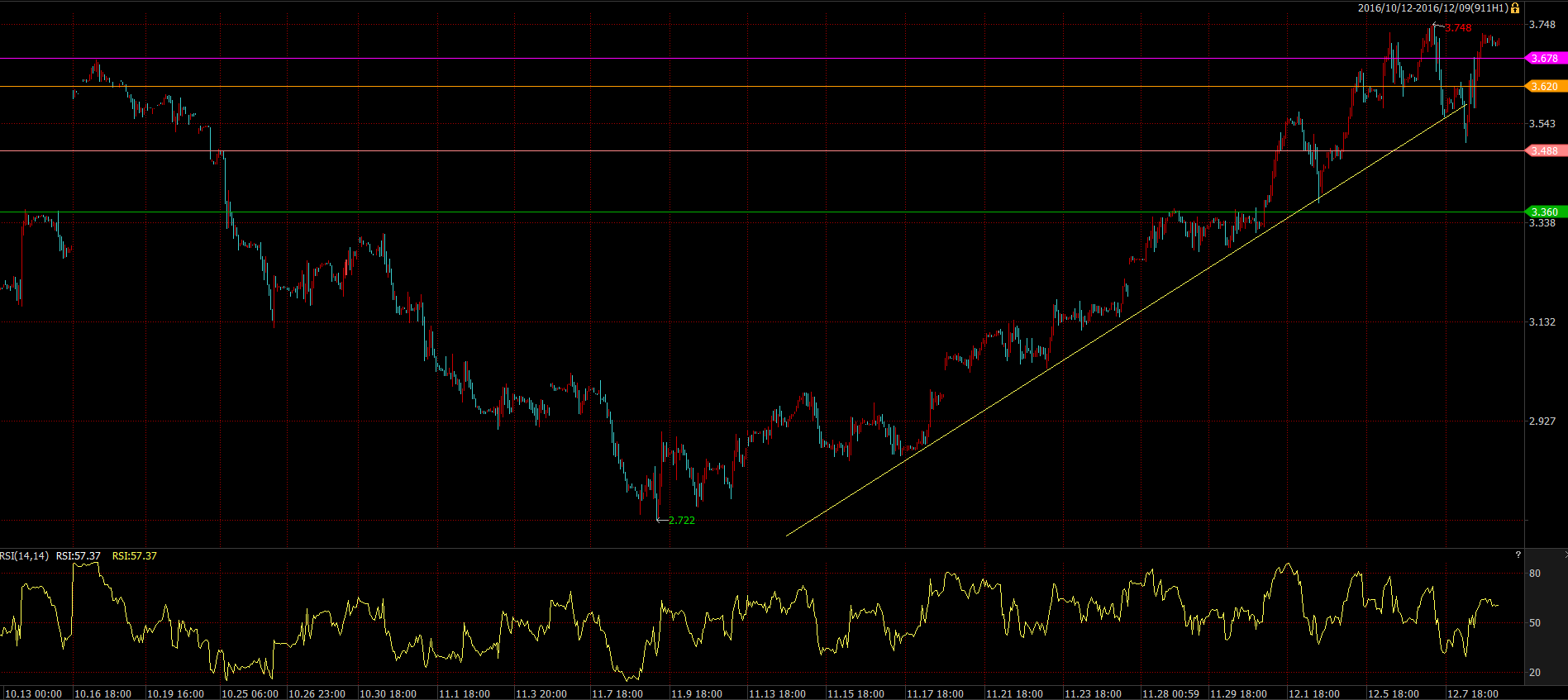Image resolution: width=1568 pixels, height=700 pixels.
Task: Click the 11.15 18:00 time label
Action: coord(856,694)
